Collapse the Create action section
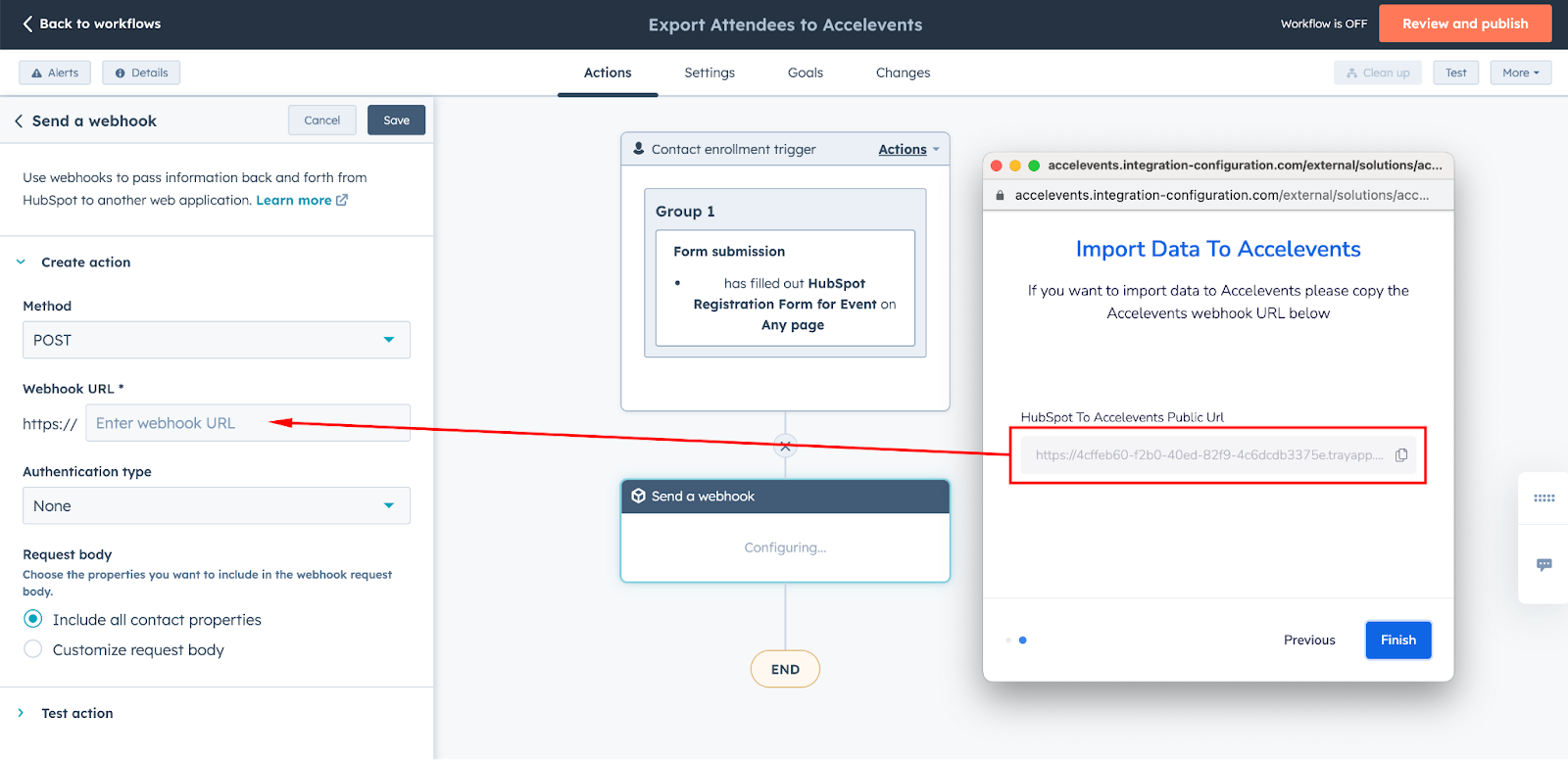This screenshot has height=760, width=1568. [x=21, y=262]
